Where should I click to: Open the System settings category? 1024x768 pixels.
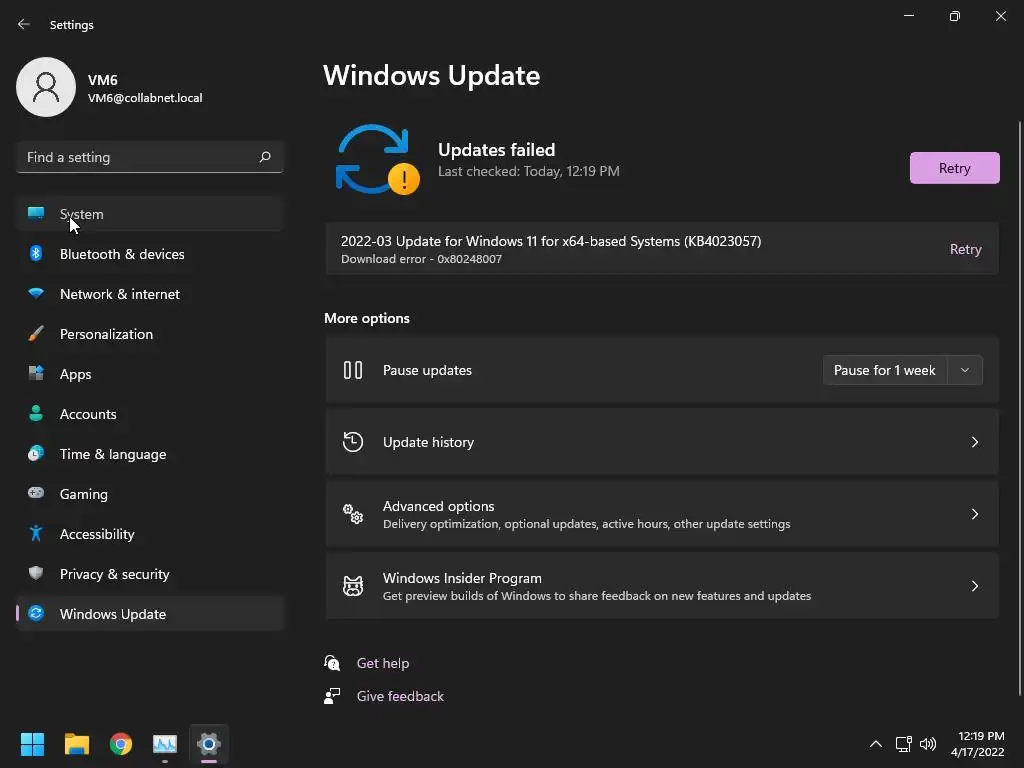tap(150, 214)
